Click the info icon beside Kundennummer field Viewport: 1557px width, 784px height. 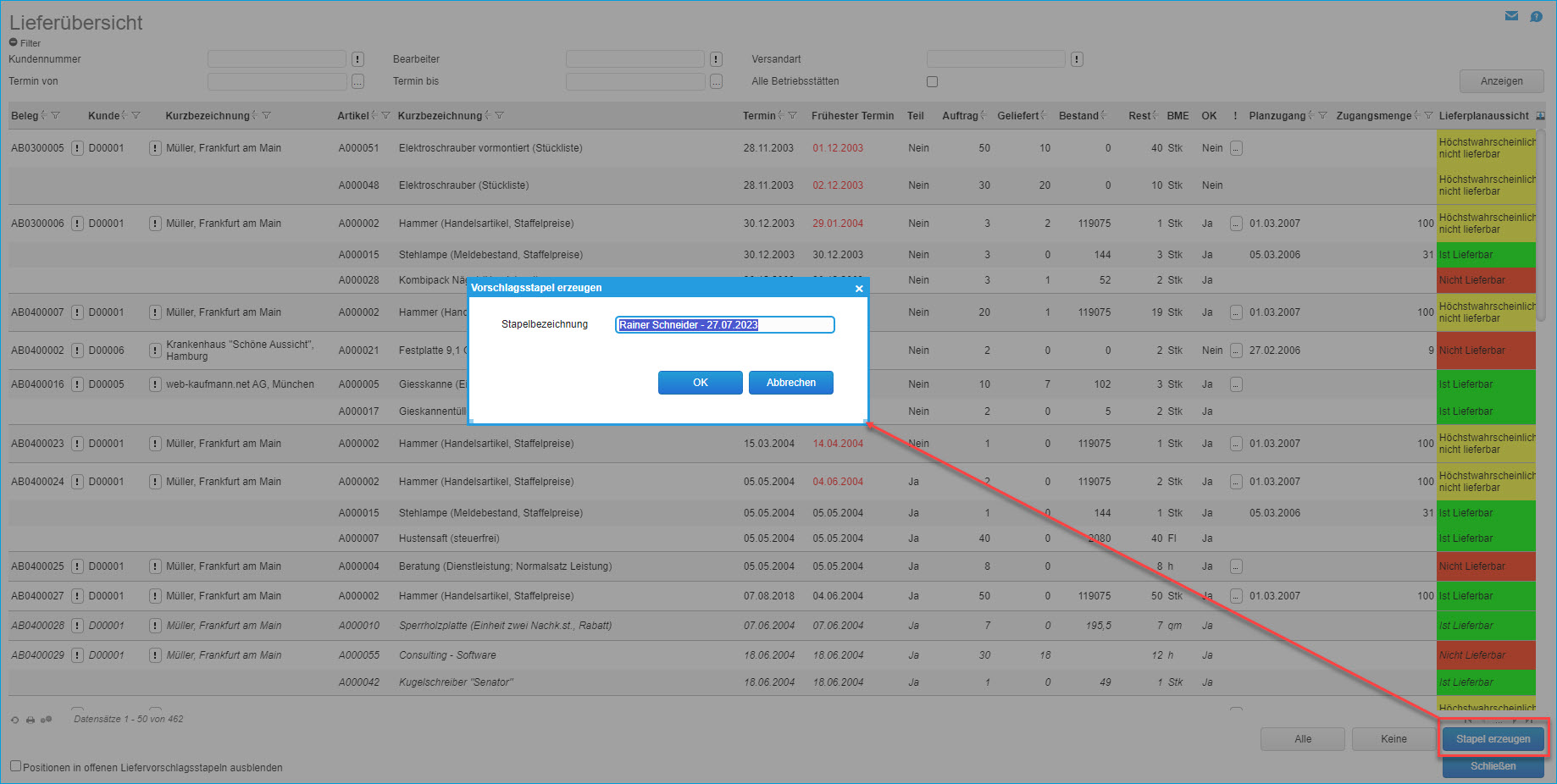click(357, 59)
